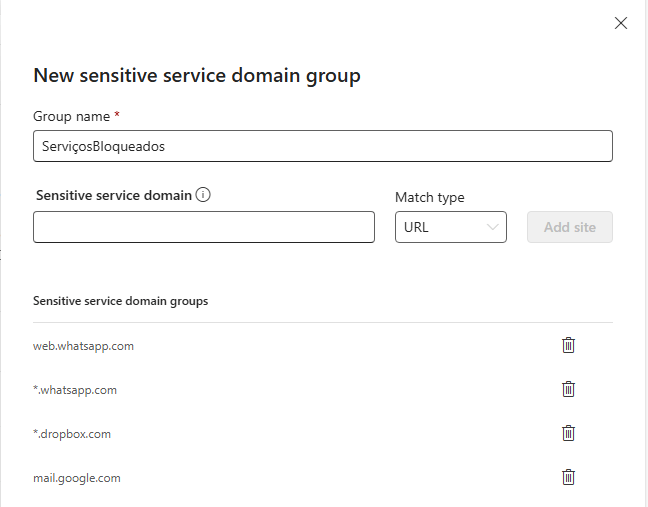Click the Group name label
This screenshot has height=507, width=648.
(71, 117)
